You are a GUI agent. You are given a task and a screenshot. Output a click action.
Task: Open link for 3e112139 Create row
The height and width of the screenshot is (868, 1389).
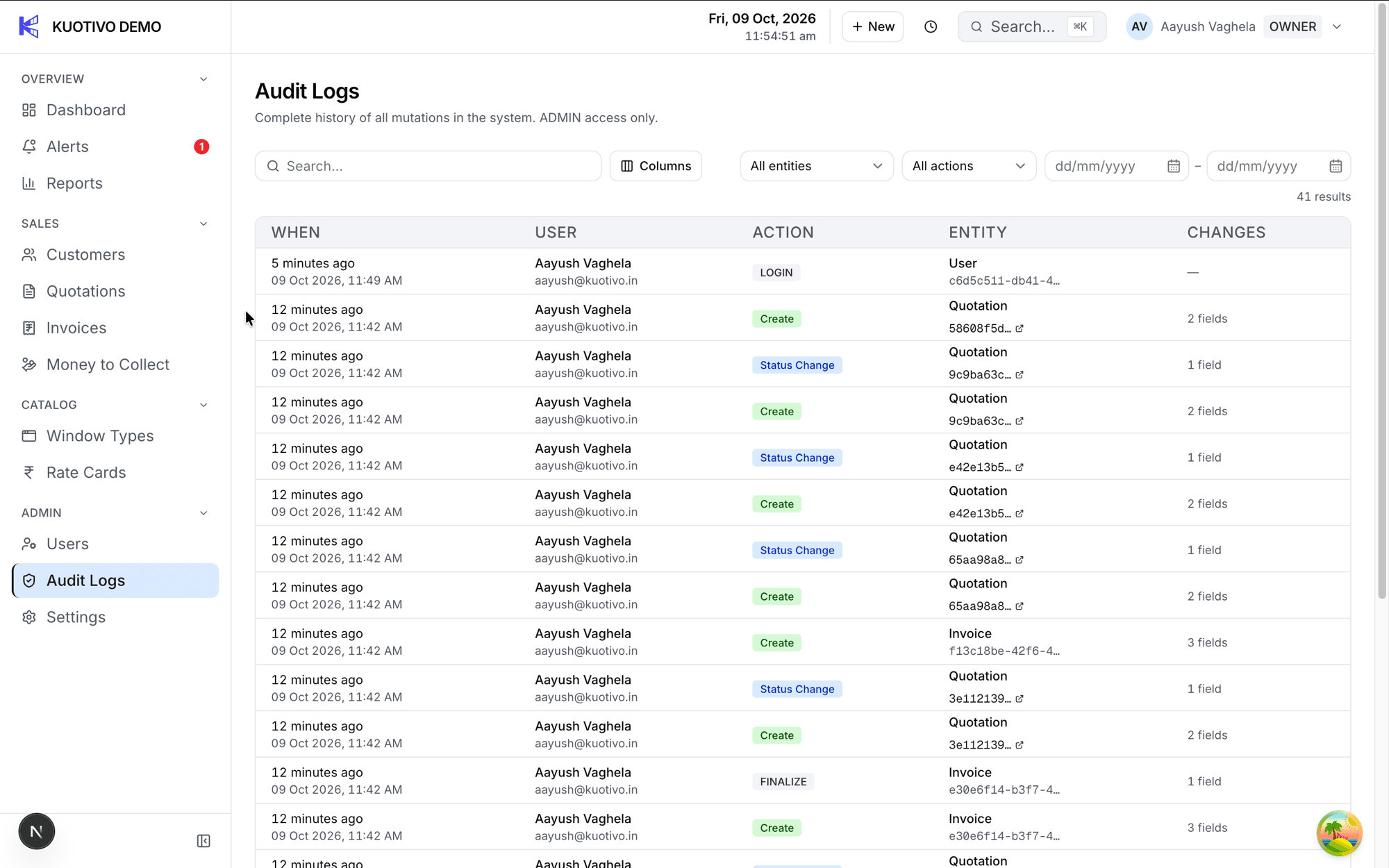(1020, 745)
